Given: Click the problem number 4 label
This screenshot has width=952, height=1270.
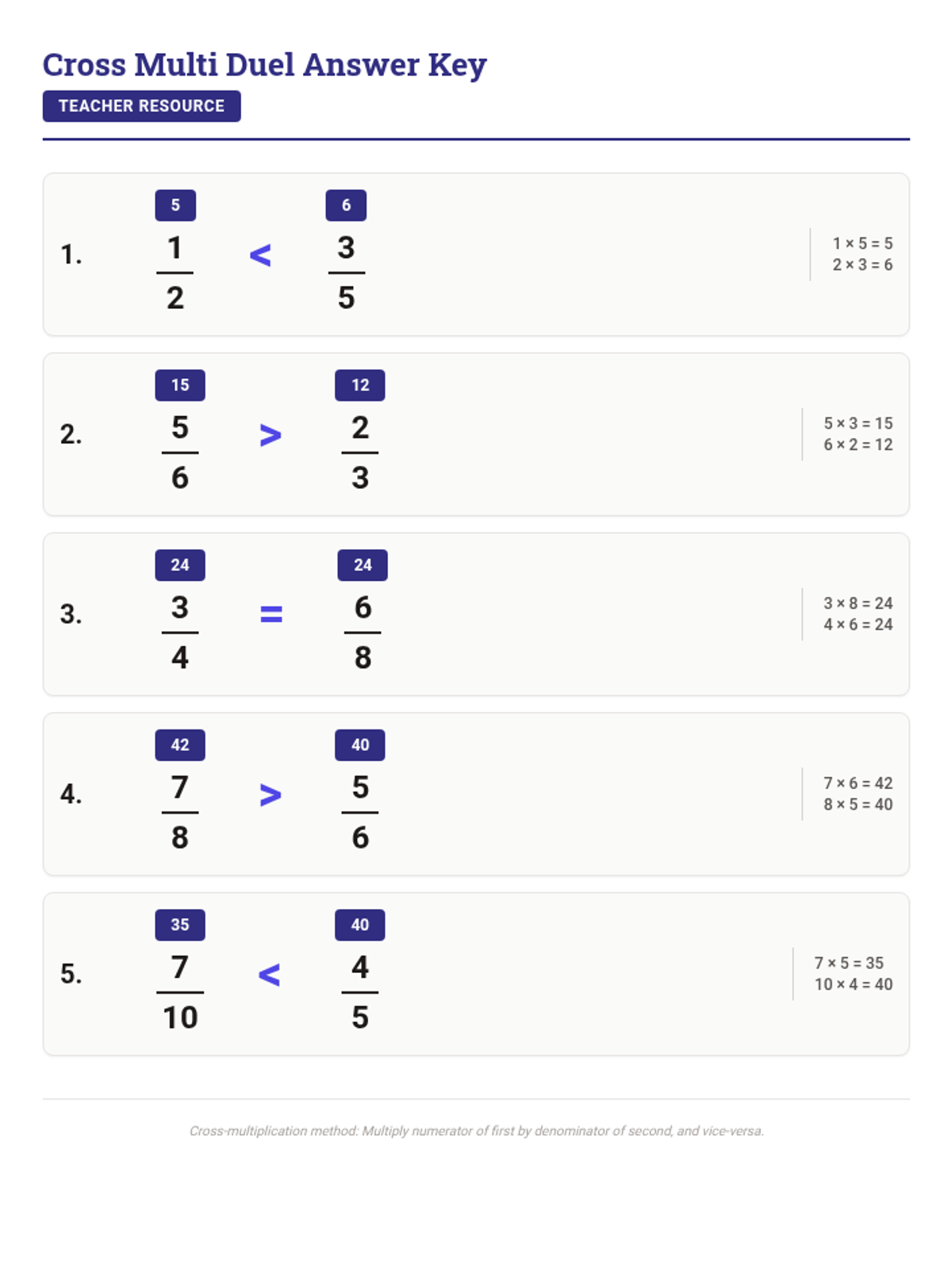Looking at the screenshot, I should tap(71, 795).
